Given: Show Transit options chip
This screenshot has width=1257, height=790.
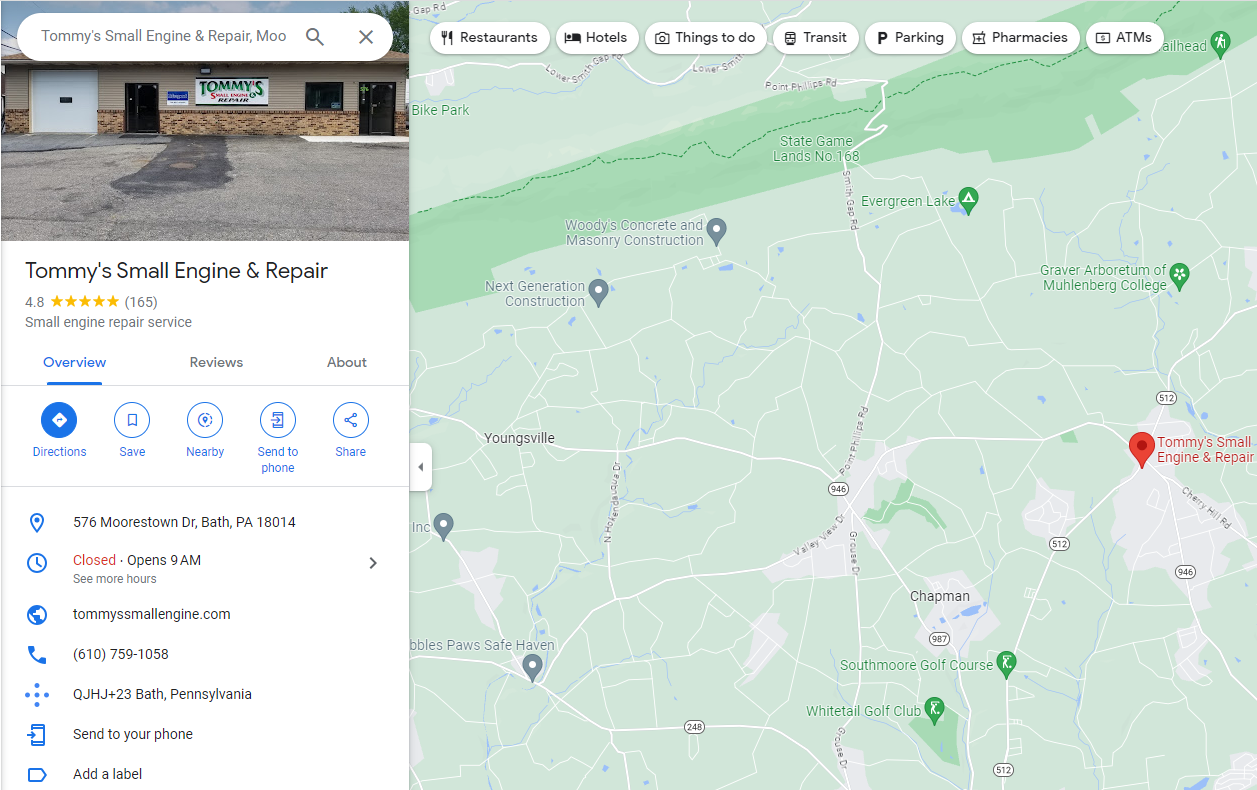Looking at the screenshot, I should 815,38.
